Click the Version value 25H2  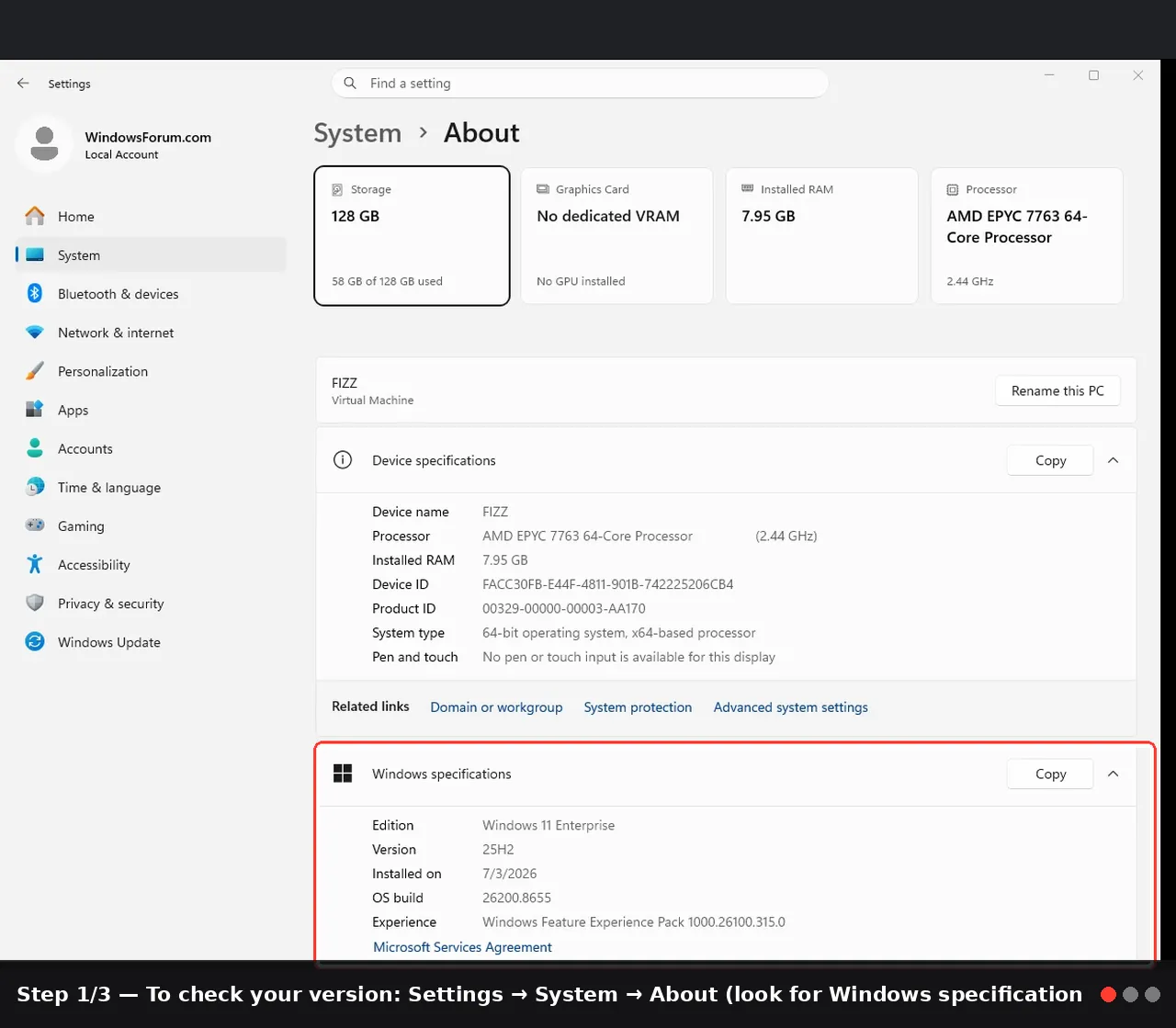point(498,849)
